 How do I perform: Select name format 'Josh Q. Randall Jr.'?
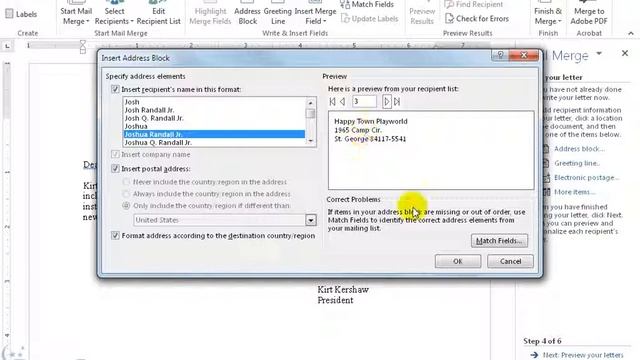214,118
